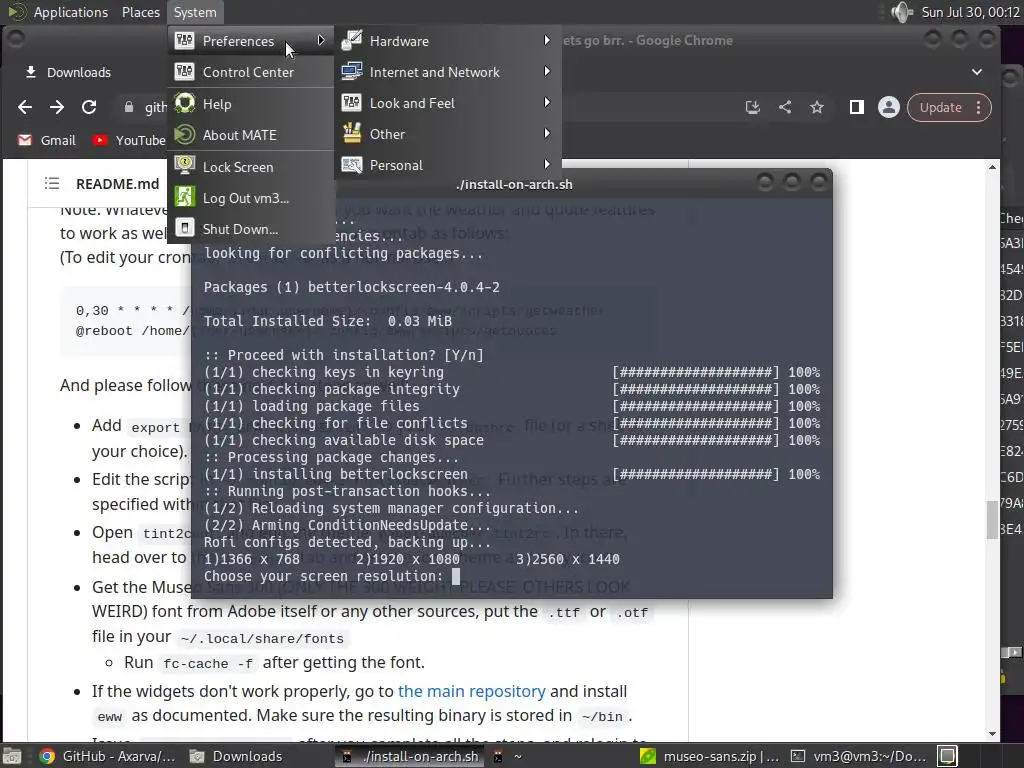Reload the page in Chrome
This screenshot has width=1024, height=768.
89,107
